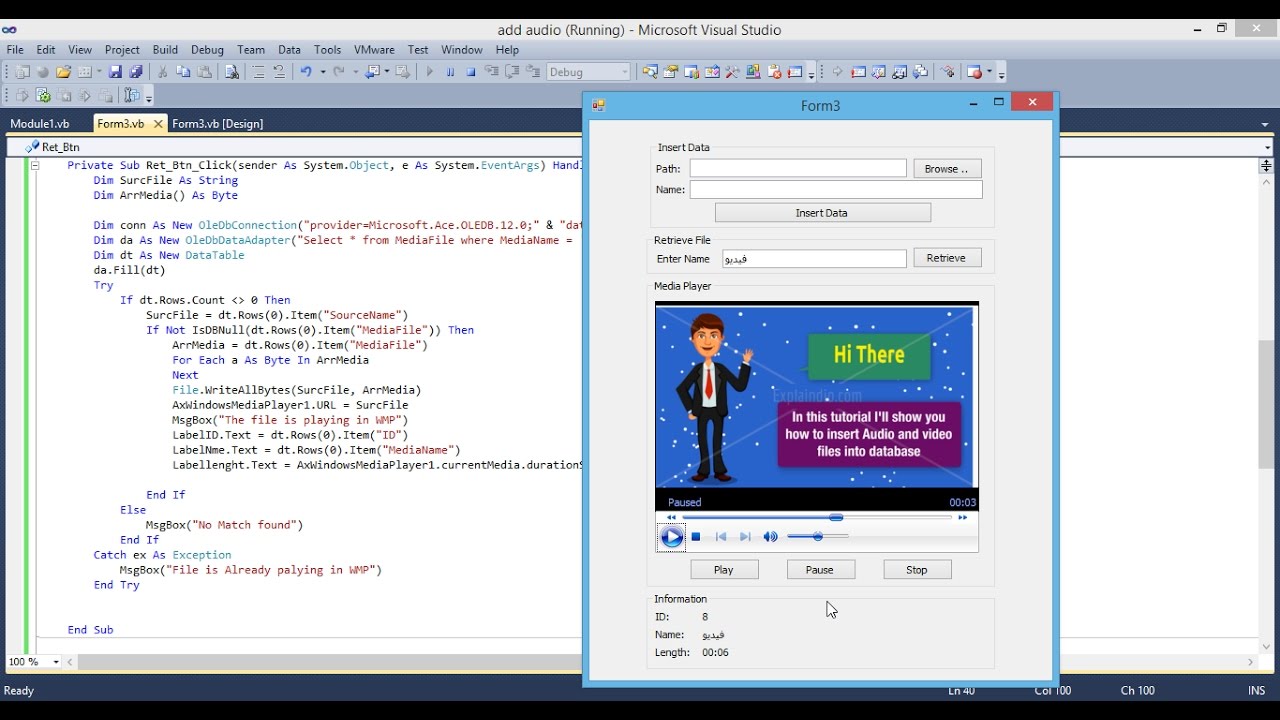The image size is (1280, 720).
Task: Adjust the media player volume slider
Action: pos(818,537)
